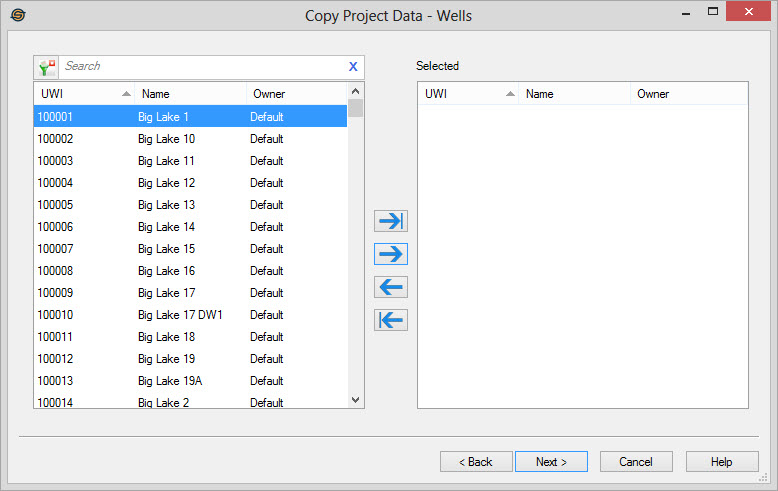Image resolution: width=778 pixels, height=491 pixels.
Task: Sort Selected list by UWI column
Action: [x=468, y=94]
